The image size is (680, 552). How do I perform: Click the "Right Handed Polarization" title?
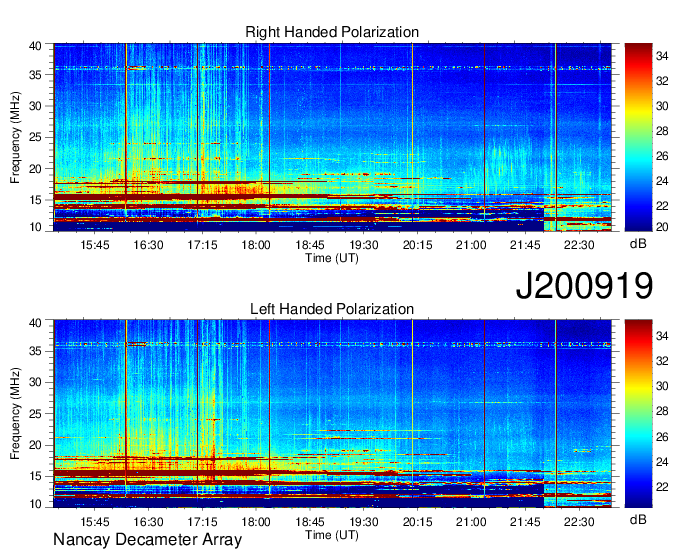pos(332,32)
